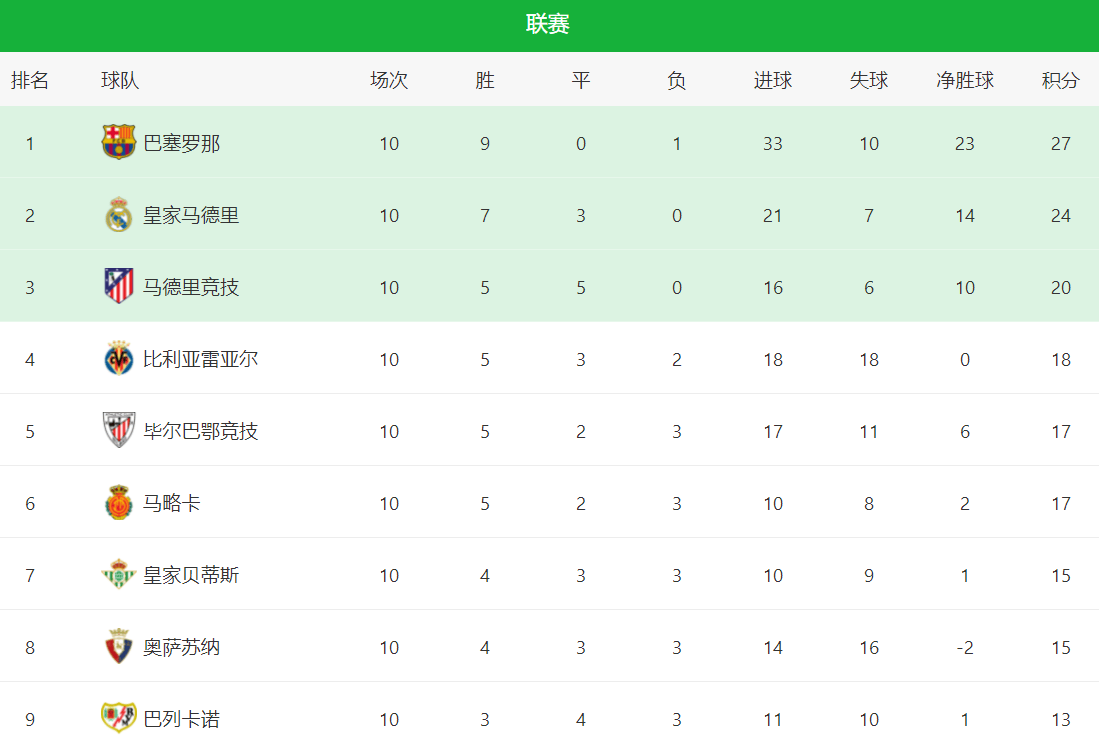The width and height of the screenshot is (1099, 750).
Task: Click the Mallorca club badge
Action: pyautogui.click(x=118, y=503)
